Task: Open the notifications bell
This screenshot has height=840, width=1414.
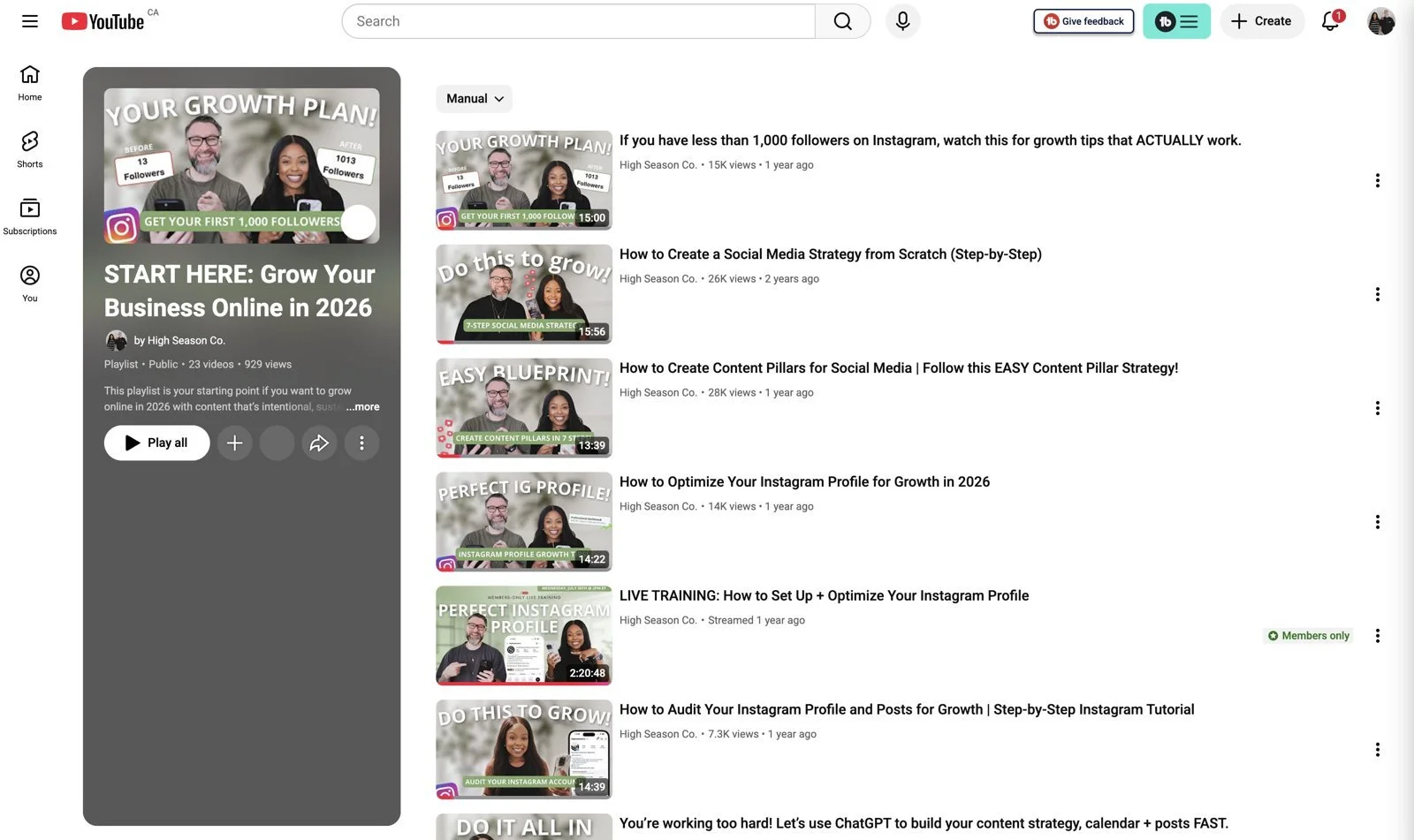Action: (x=1331, y=21)
